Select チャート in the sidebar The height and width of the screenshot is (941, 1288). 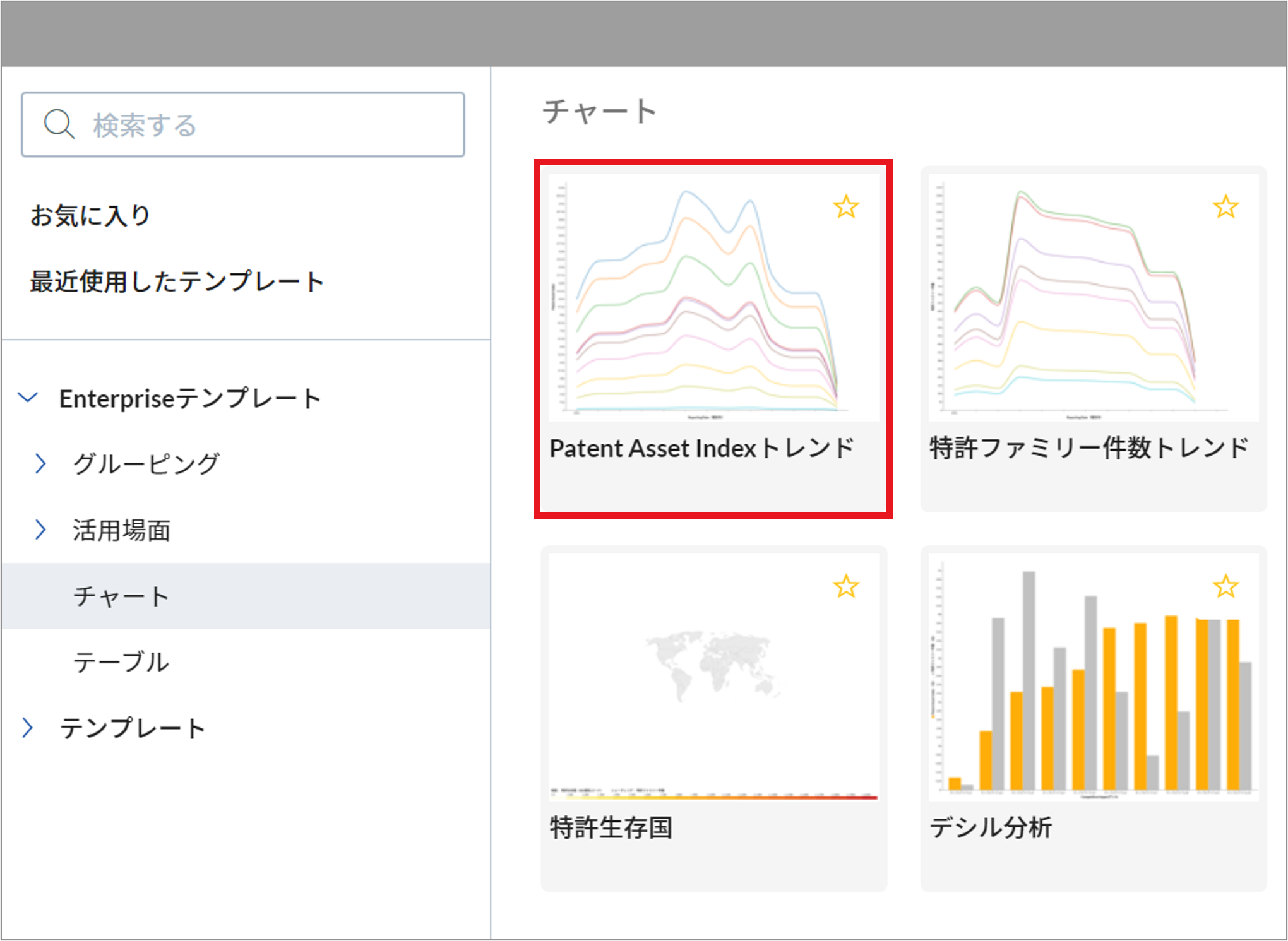coord(246,596)
